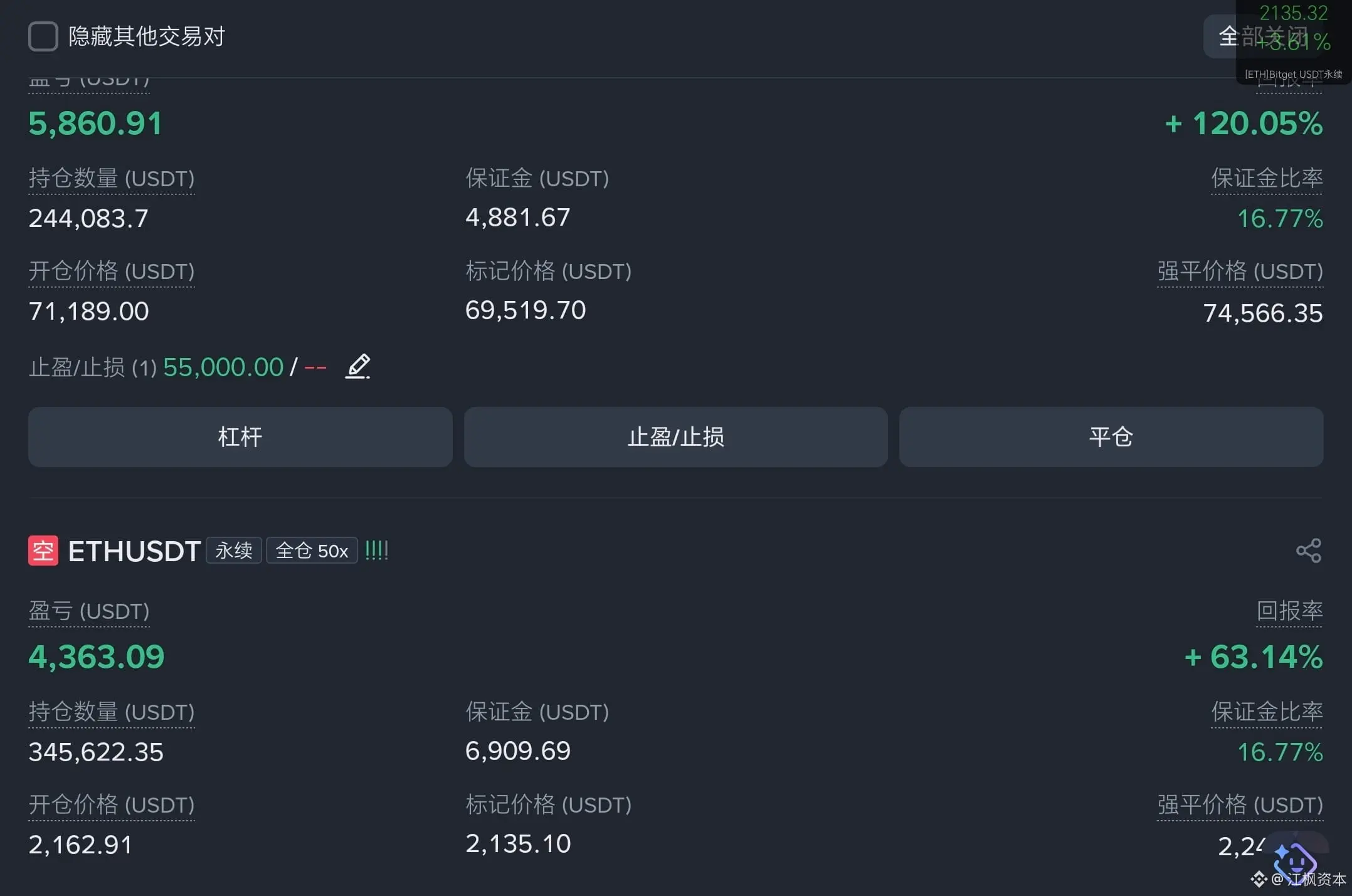Open the ETHUSDT trading pair title
This screenshot has height=896, width=1352.
(x=134, y=551)
